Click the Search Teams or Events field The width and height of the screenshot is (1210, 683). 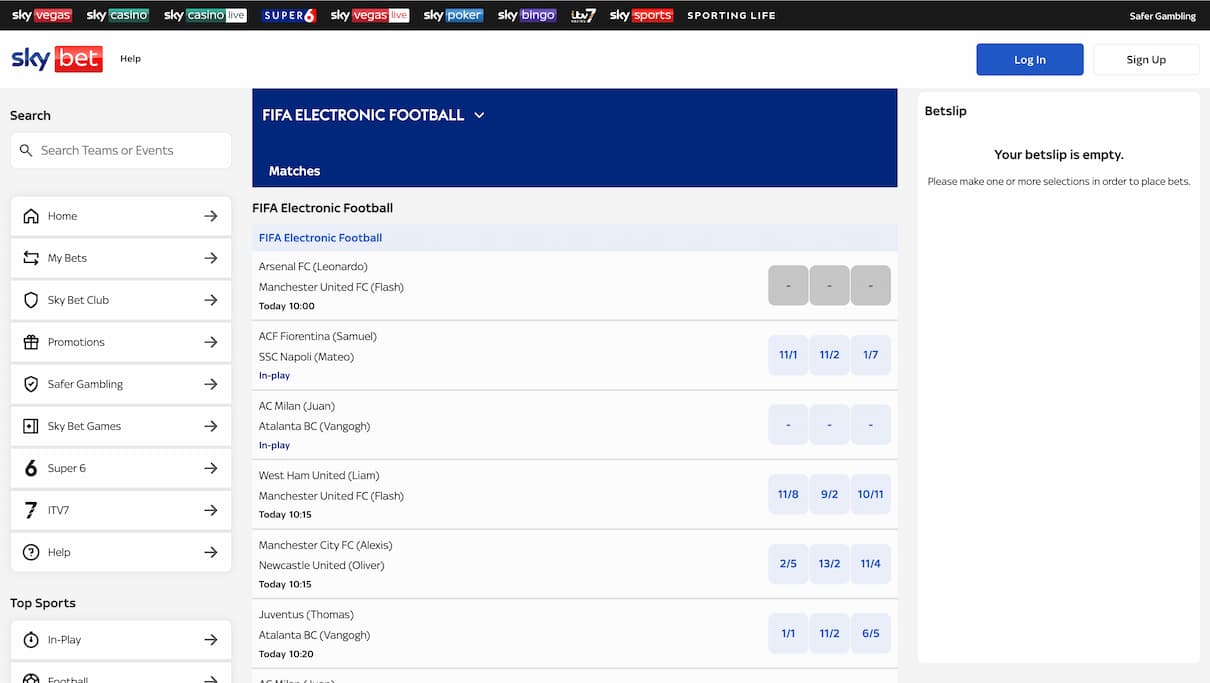121,150
